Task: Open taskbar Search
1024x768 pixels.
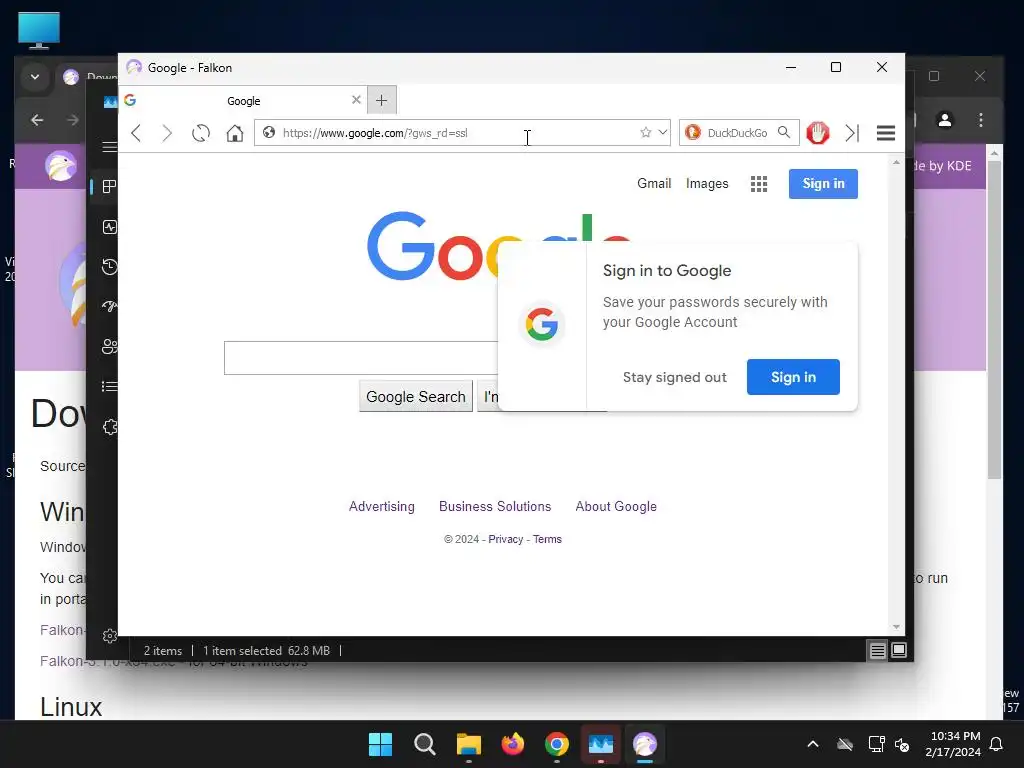Action: (x=424, y=744)
